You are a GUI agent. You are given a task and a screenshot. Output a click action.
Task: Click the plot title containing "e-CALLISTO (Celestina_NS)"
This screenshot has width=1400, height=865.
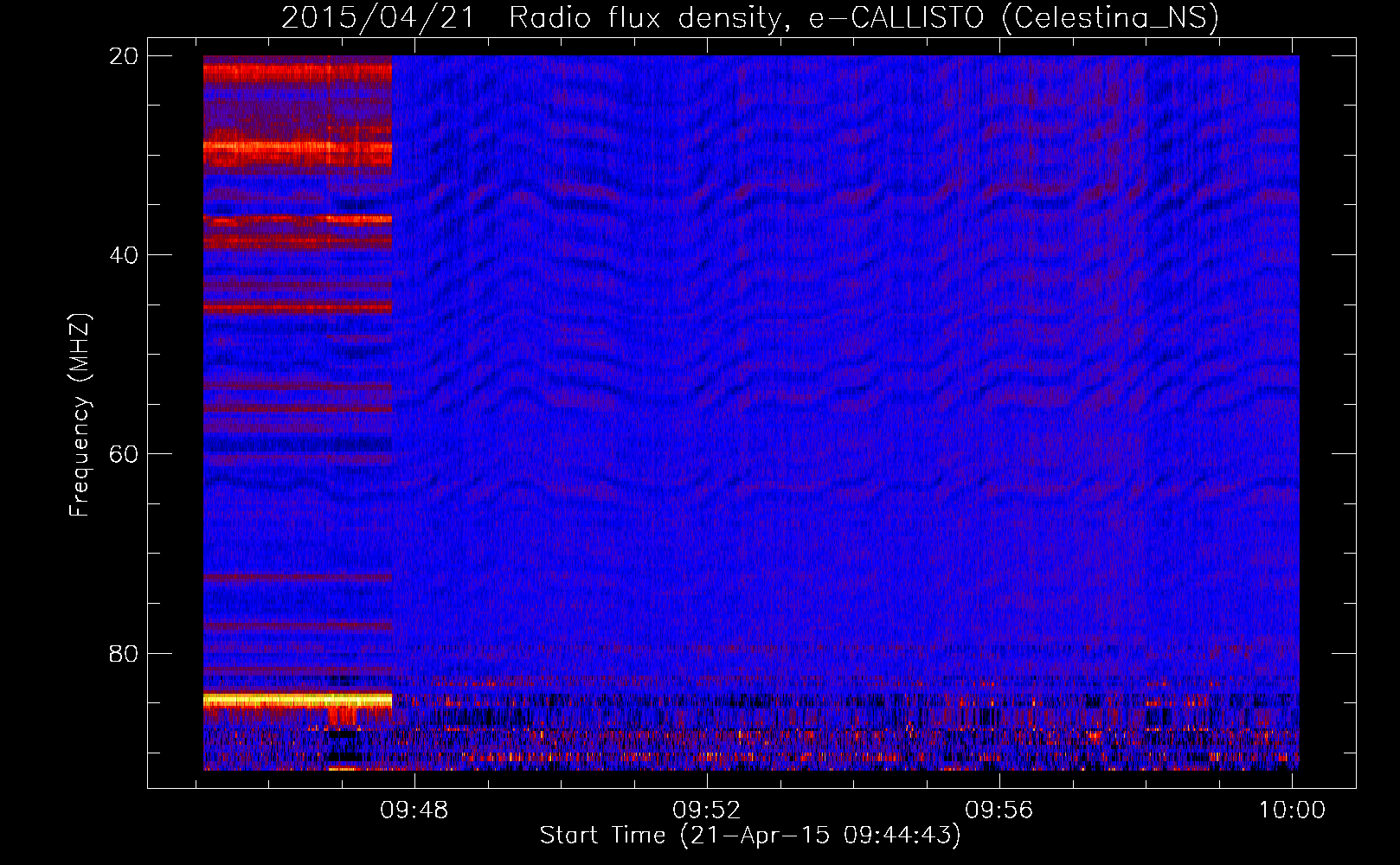click(x=750, y=17)
